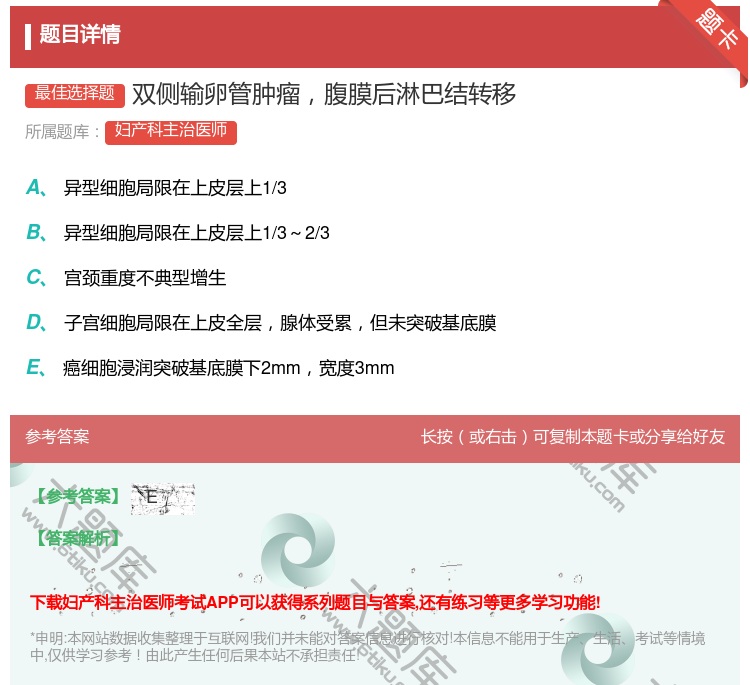Open the red 下载妇产科主治医师考试APP link
Image resolution: width=750 pixels, height=685 pixels.
[315, 602]
